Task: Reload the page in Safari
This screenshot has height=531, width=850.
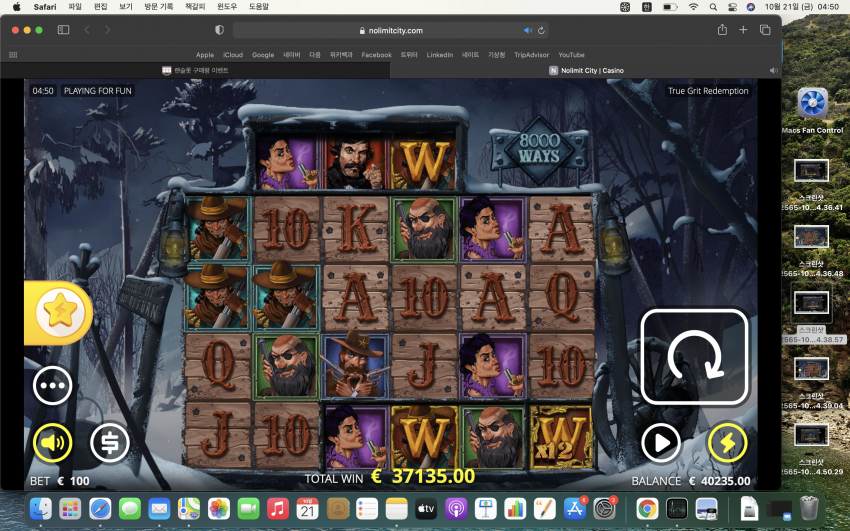Action: pos(541,30)
